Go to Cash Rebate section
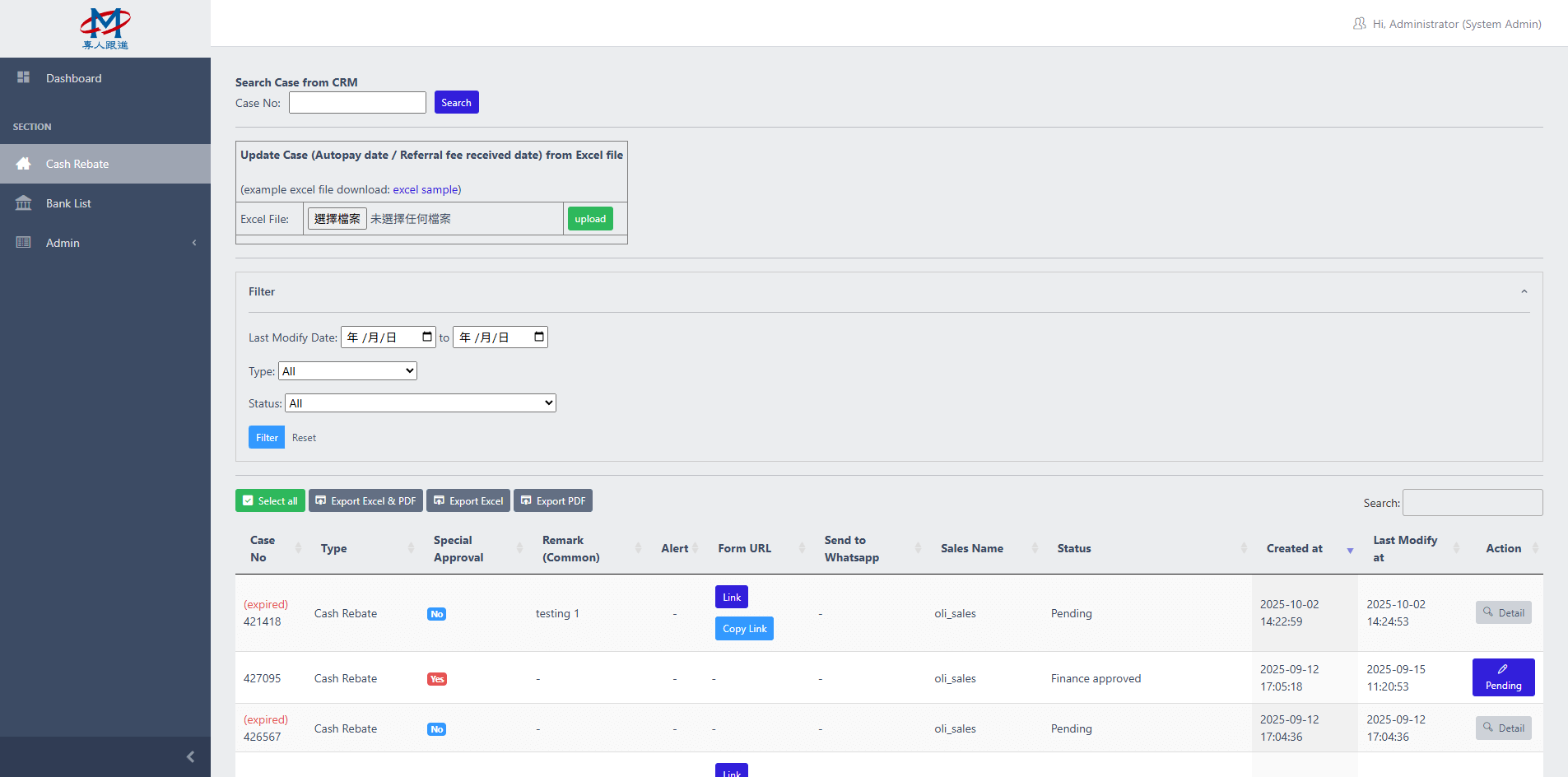The image size is (1568, 777). [x=77, y=164]
